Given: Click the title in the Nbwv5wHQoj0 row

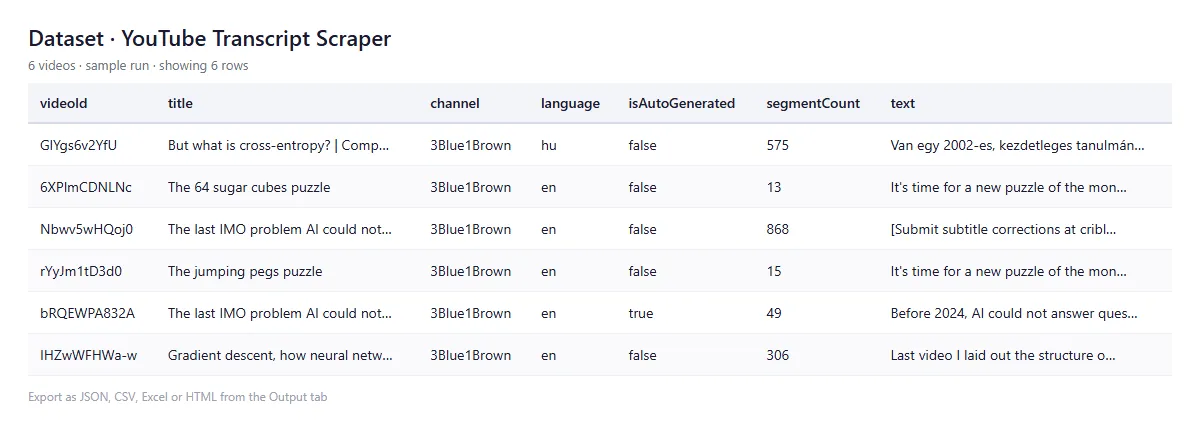Looking at the screenshot, I should tap(280, 229).
